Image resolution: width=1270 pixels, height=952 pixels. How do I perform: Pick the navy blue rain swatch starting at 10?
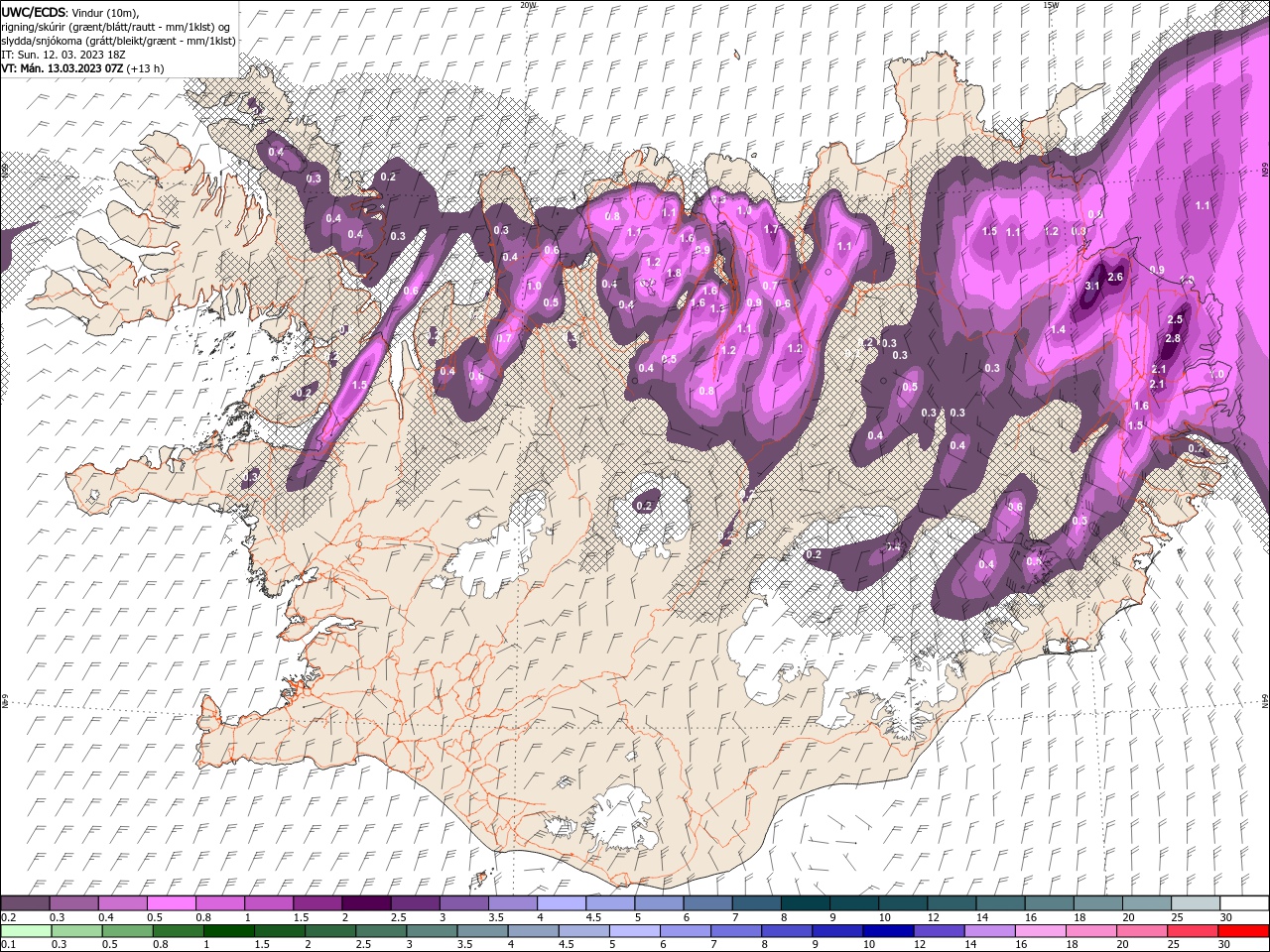[886, 931]
